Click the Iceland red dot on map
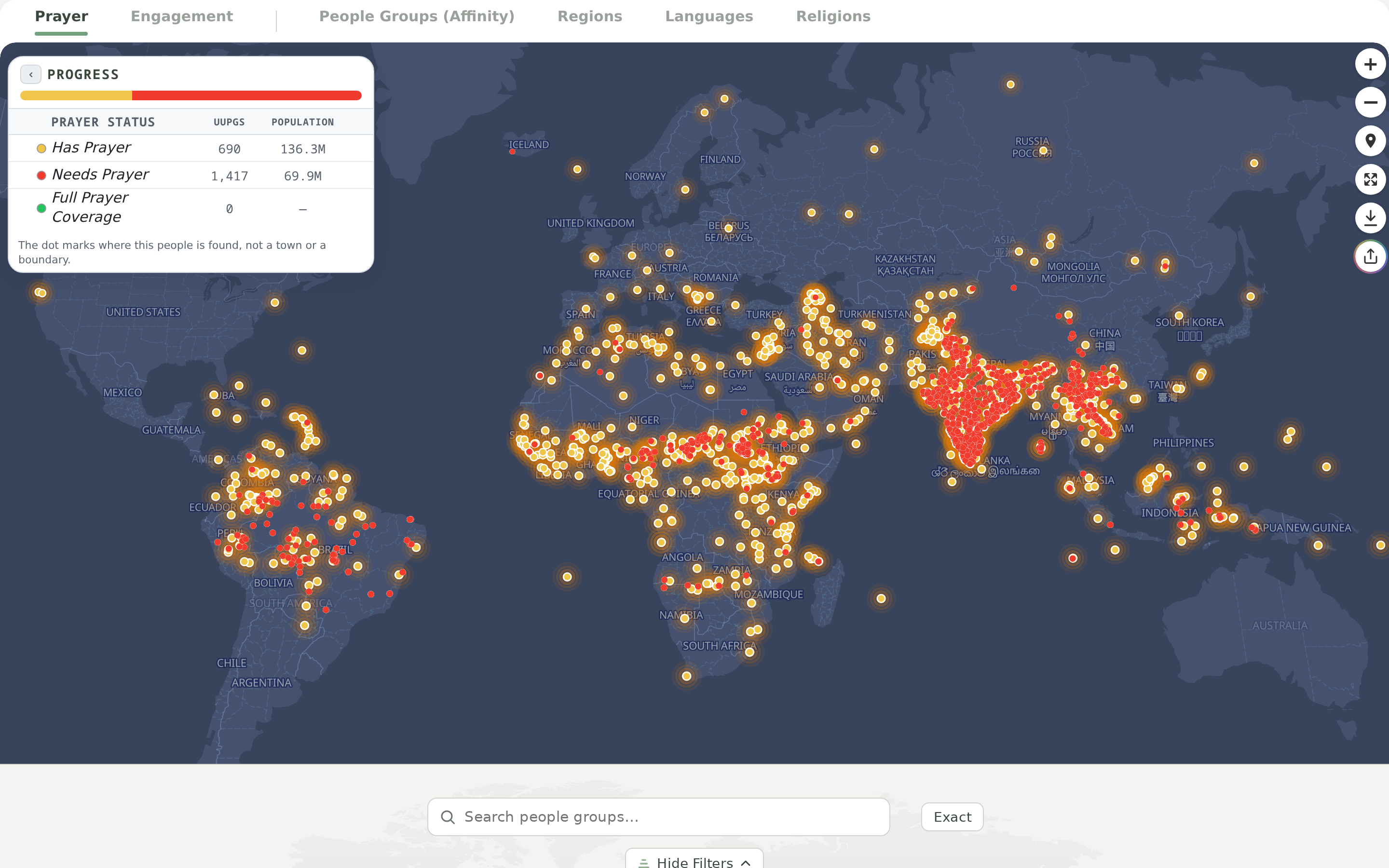The width and height of the screenshot is (1389, 868). [x=512, y=152]
